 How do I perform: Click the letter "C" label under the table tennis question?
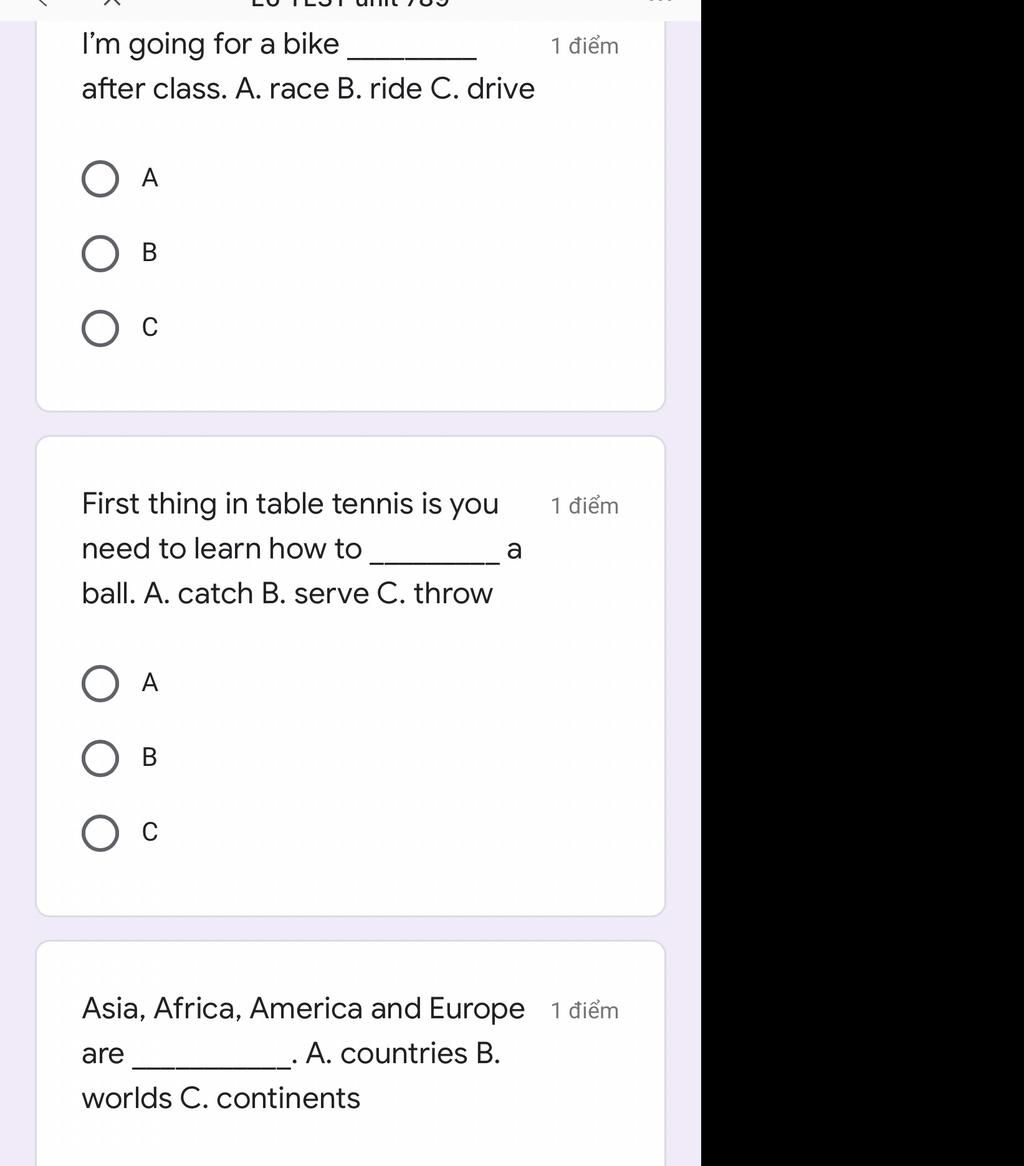[150, 833]
